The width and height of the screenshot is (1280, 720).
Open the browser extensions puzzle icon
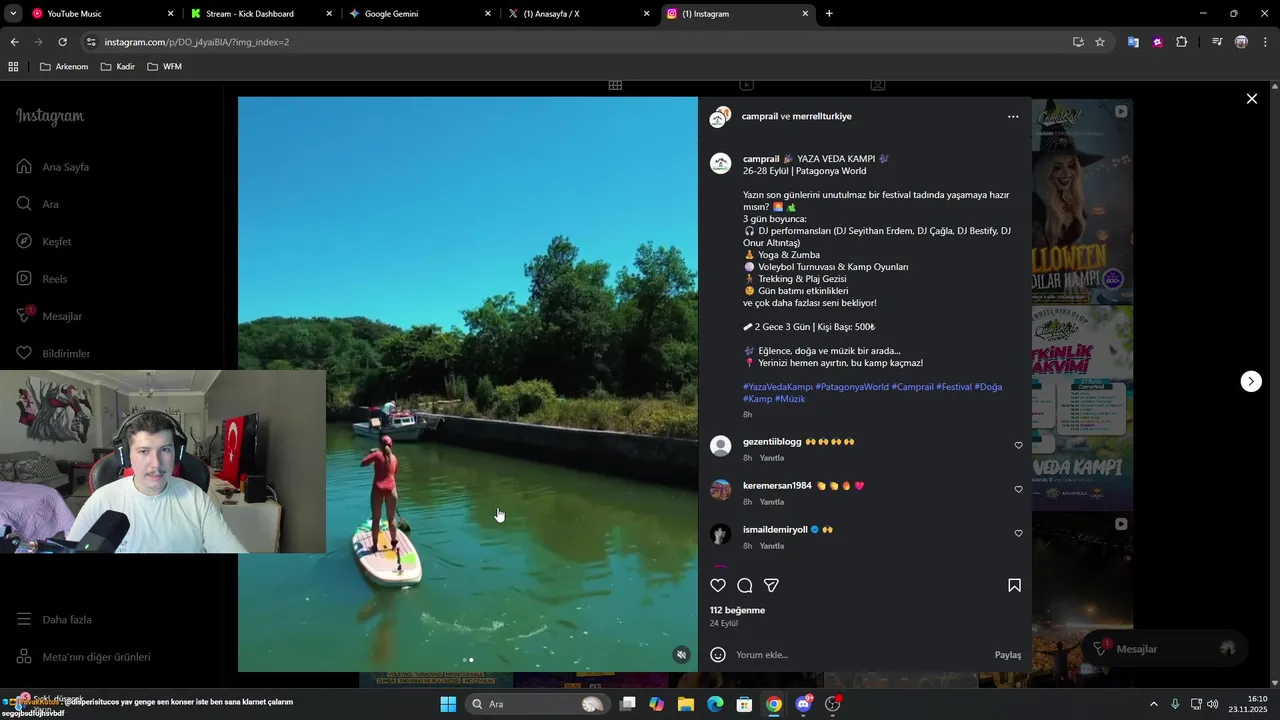pyautogui.click(x=1182, y=42)
